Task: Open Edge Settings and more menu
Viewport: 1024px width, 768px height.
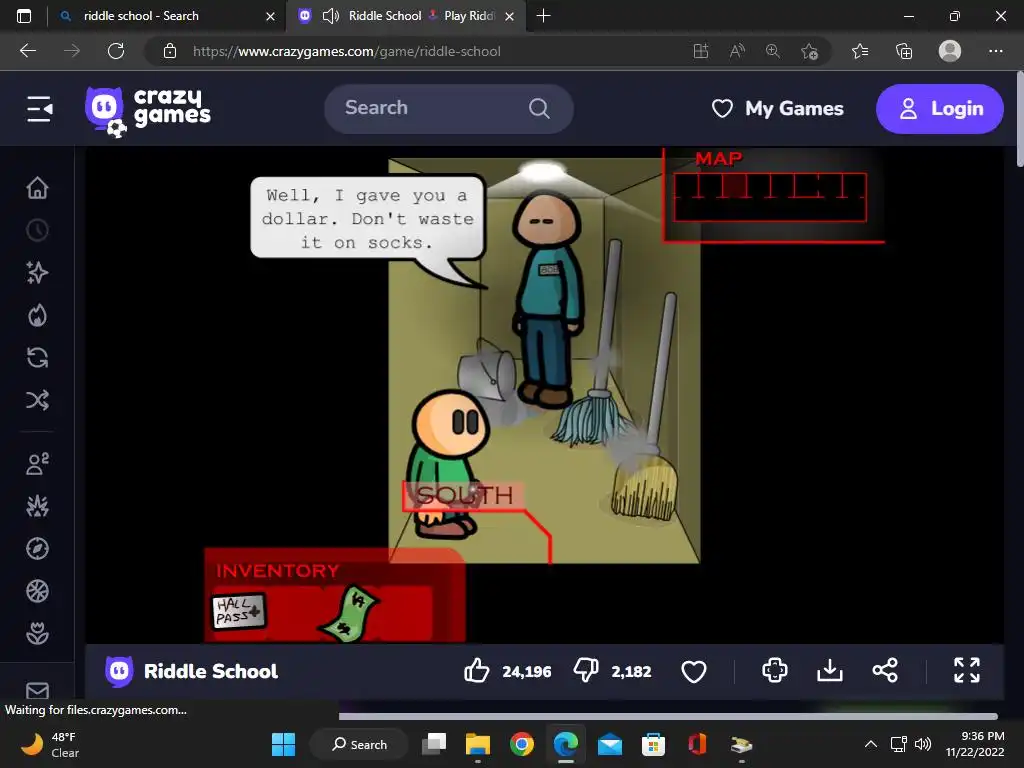Action: pyautogui.click(x=995, y=51)
